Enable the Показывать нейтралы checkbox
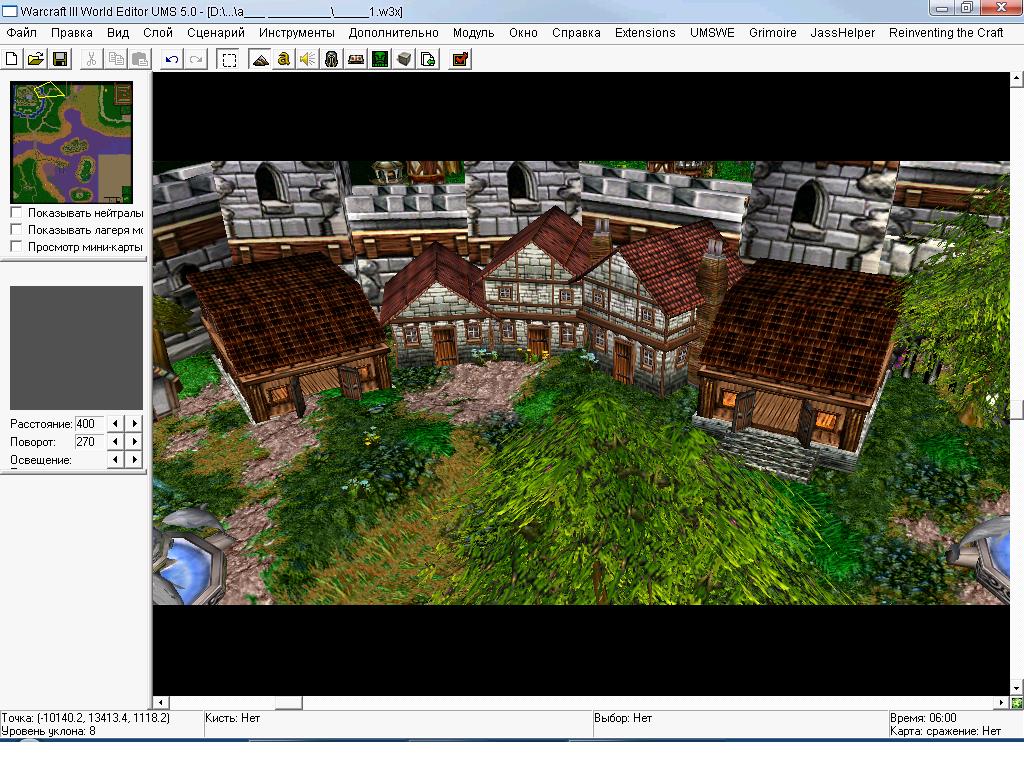Screen dimensions: 1024x768 pyautogui.click(x=16, y=212)
